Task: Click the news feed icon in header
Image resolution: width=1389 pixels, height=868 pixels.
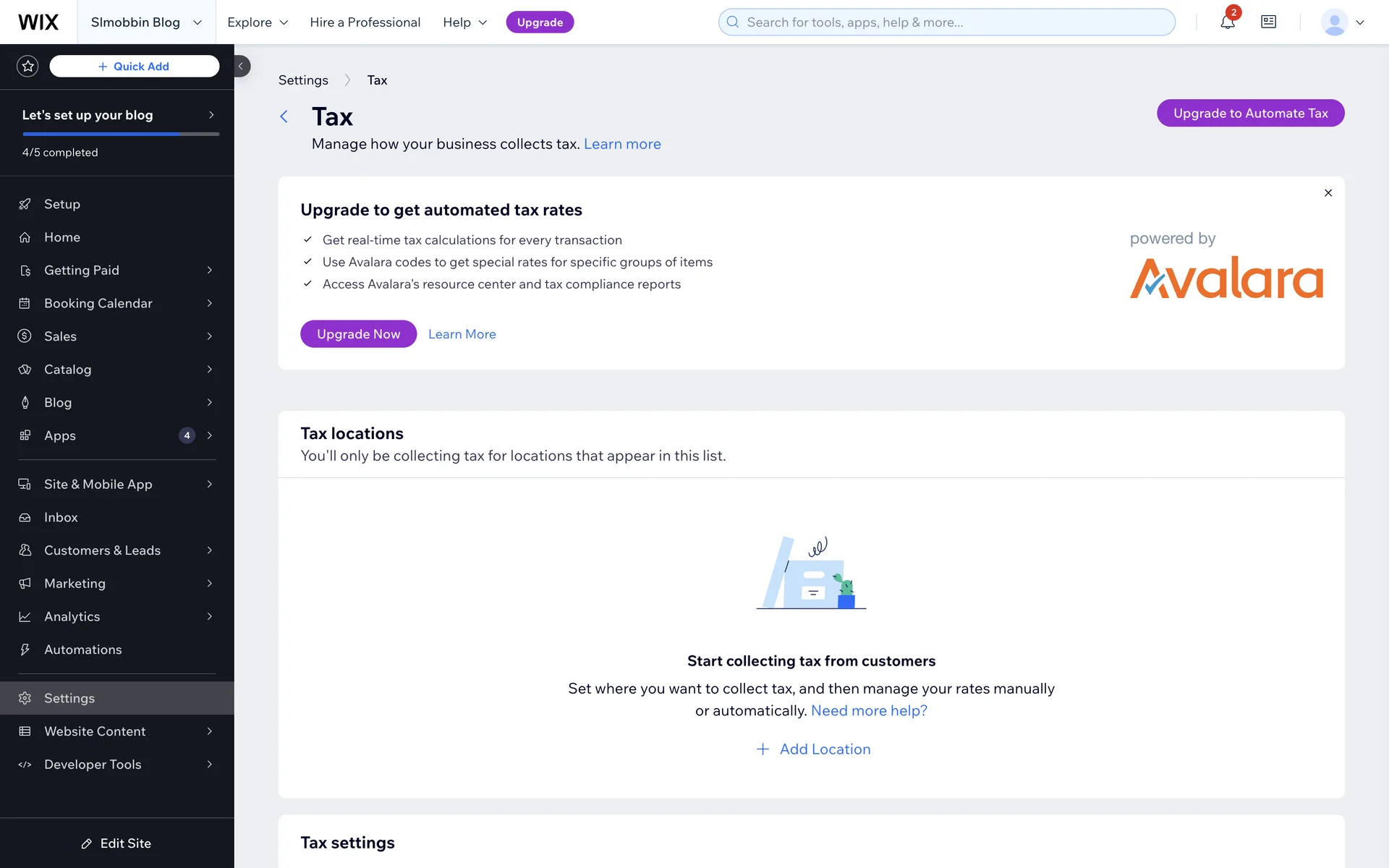Action: (1268, 22)
